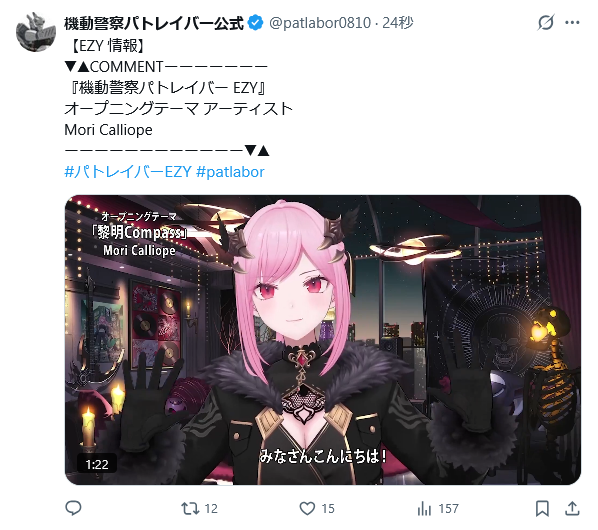
Task: Open the #patlabor hashtag link
Action: point(230,172)
